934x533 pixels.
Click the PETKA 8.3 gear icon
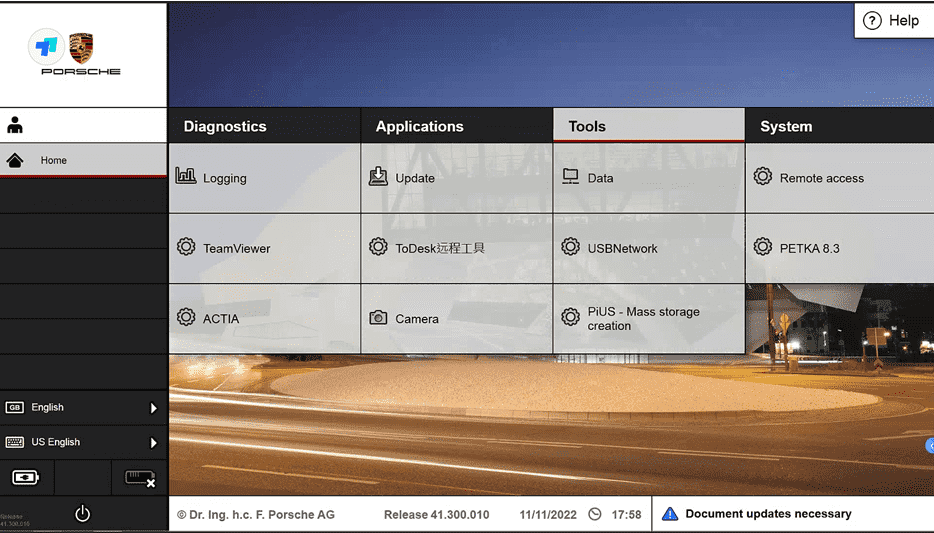[x=763, y=247]
